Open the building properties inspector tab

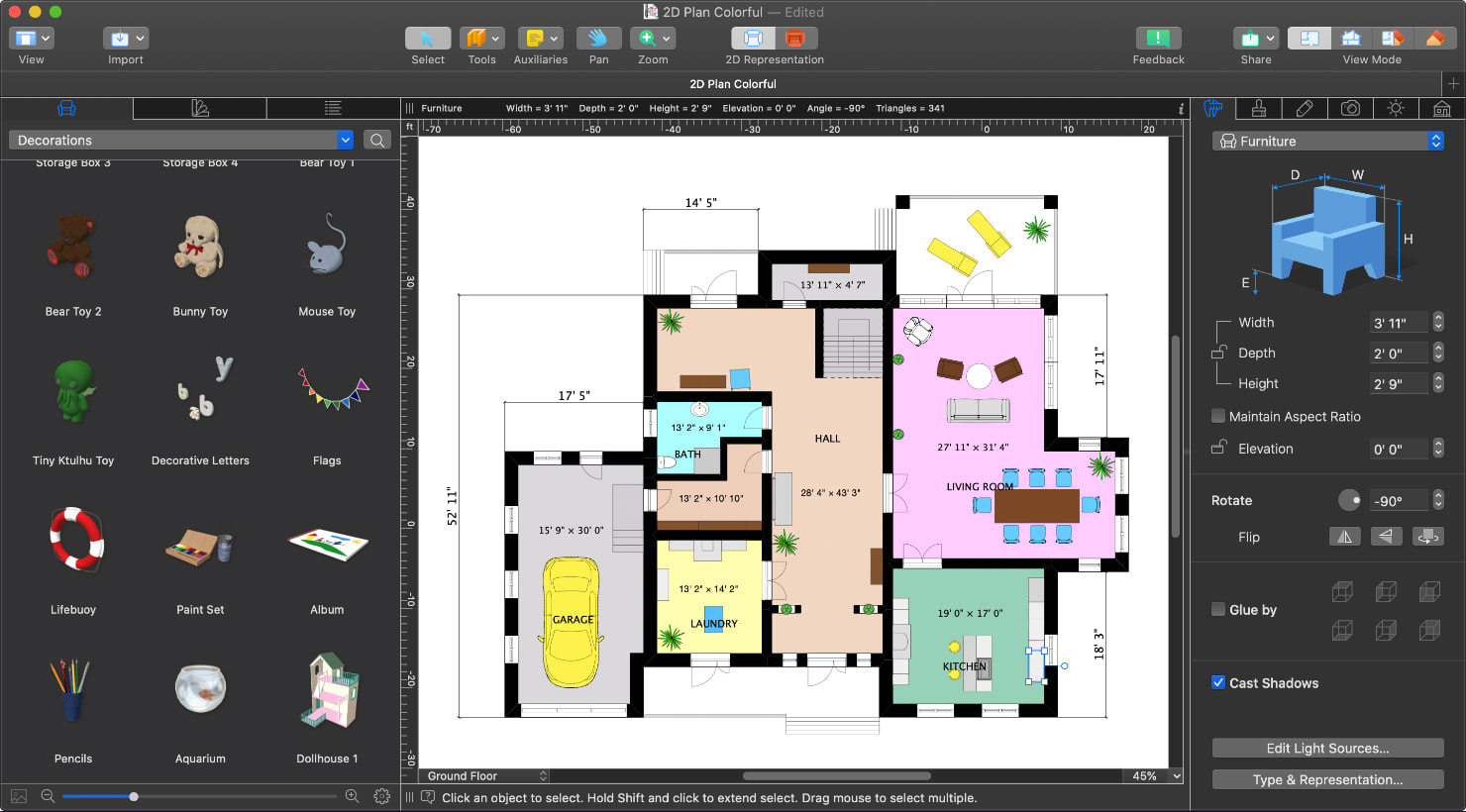[1441, 108]
